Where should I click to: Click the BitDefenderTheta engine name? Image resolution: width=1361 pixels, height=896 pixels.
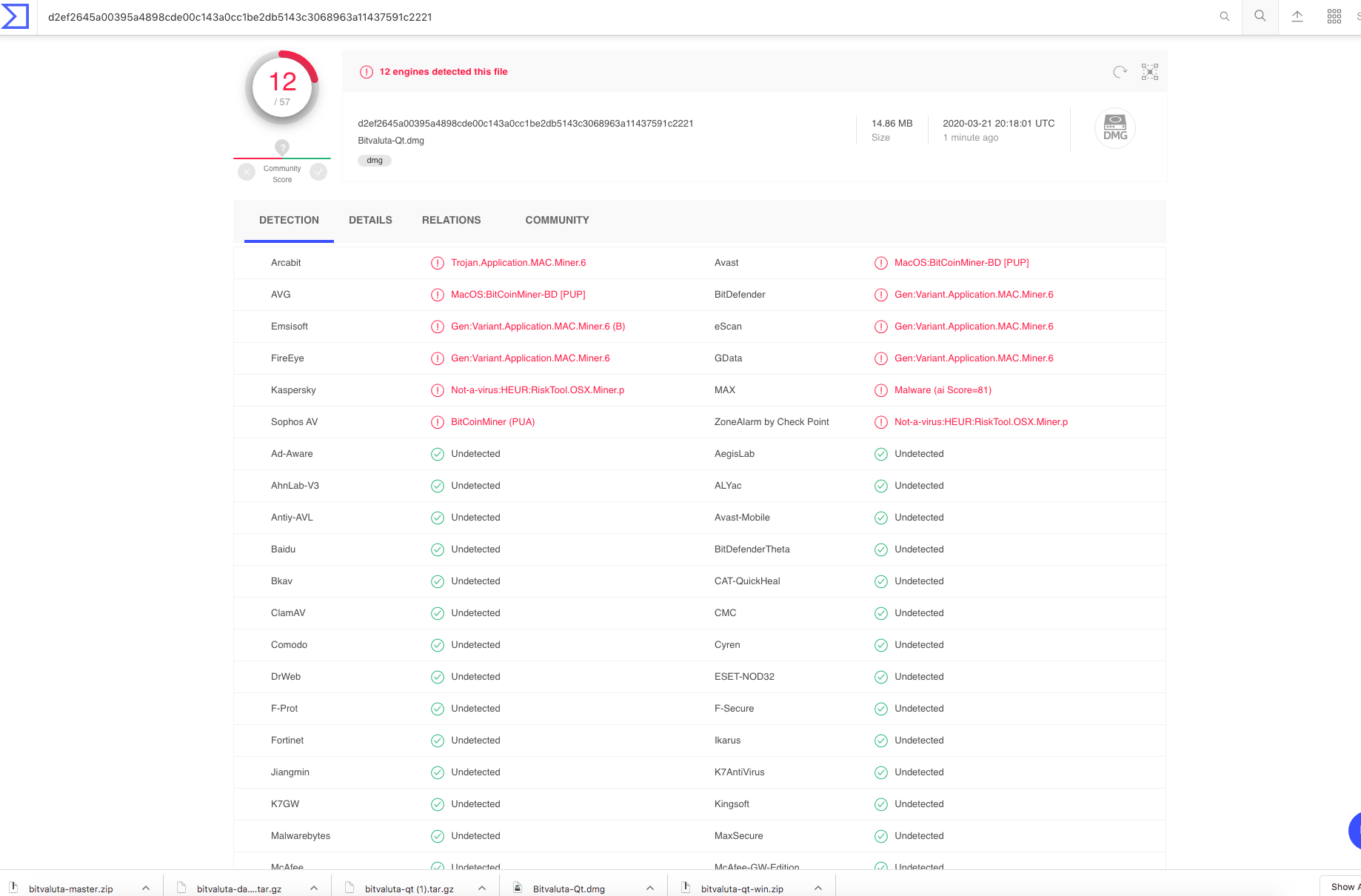pyautogui.click(x=752, y=549)
